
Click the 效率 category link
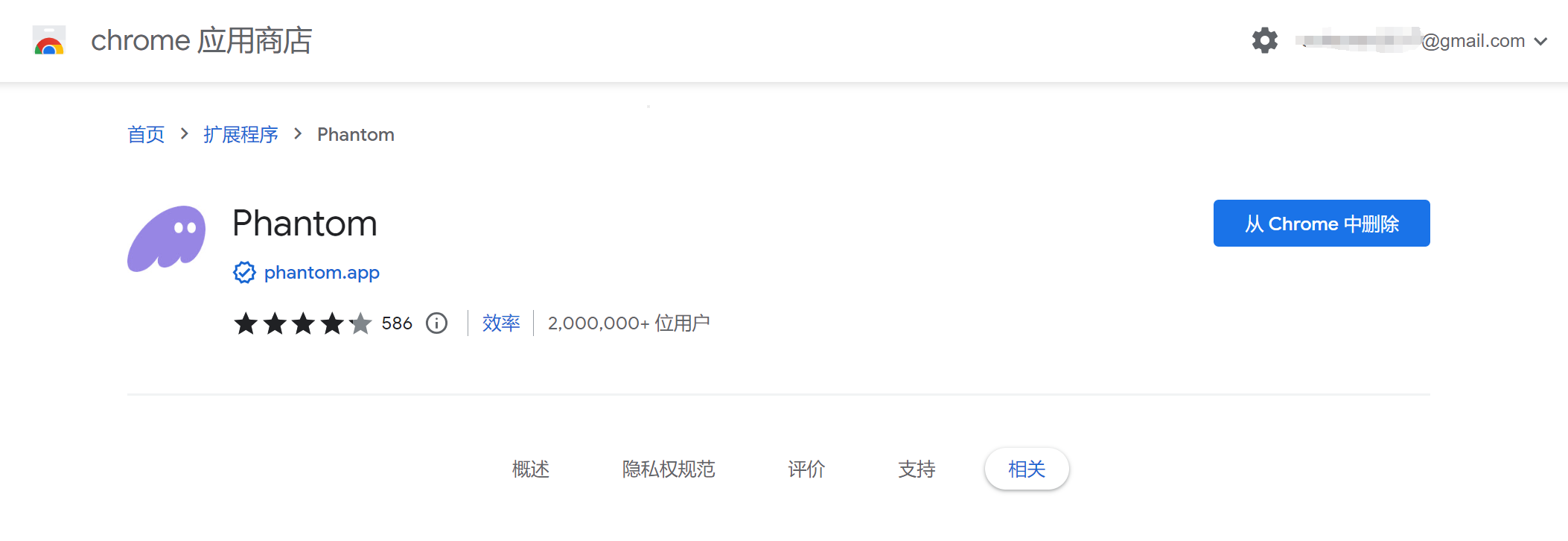pyautogui.click(x=501, y=323)
